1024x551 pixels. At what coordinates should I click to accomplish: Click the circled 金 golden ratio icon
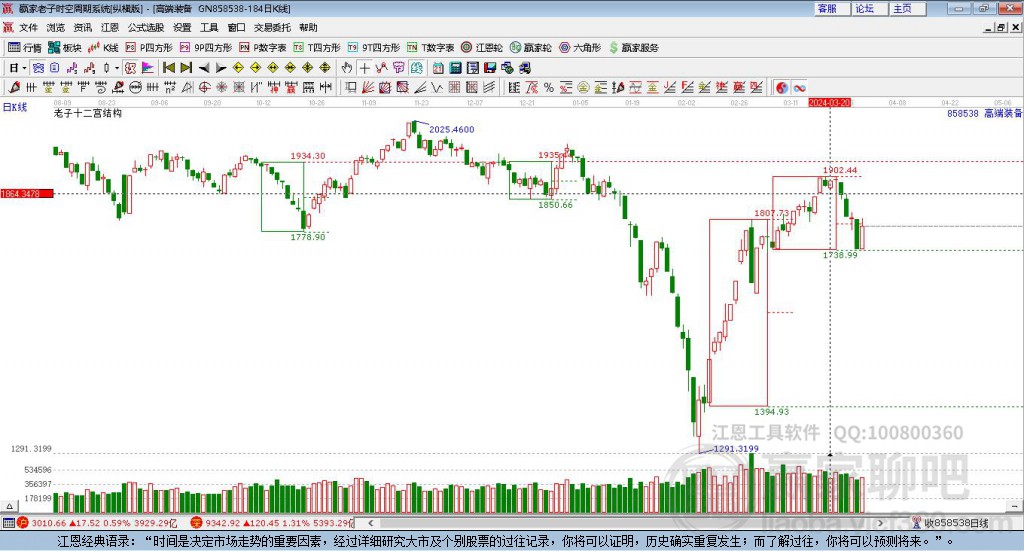583,87
